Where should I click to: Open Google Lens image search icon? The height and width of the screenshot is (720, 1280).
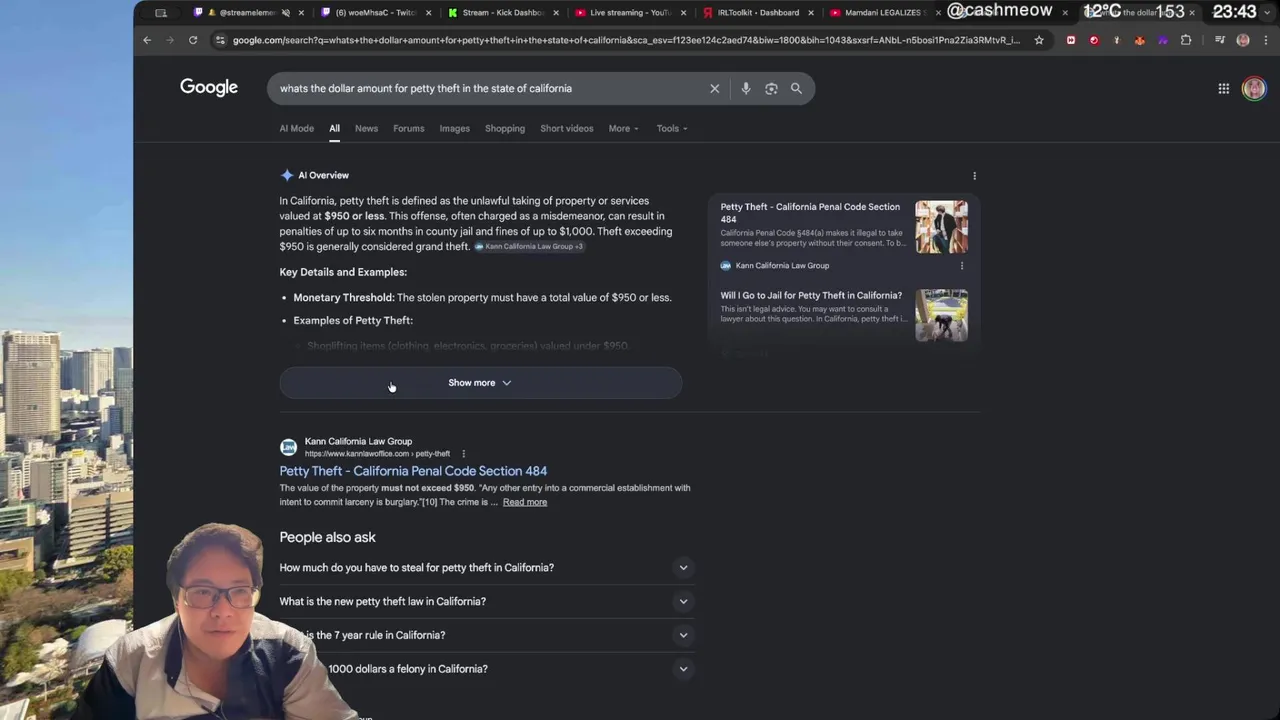[x=771, y=88]
